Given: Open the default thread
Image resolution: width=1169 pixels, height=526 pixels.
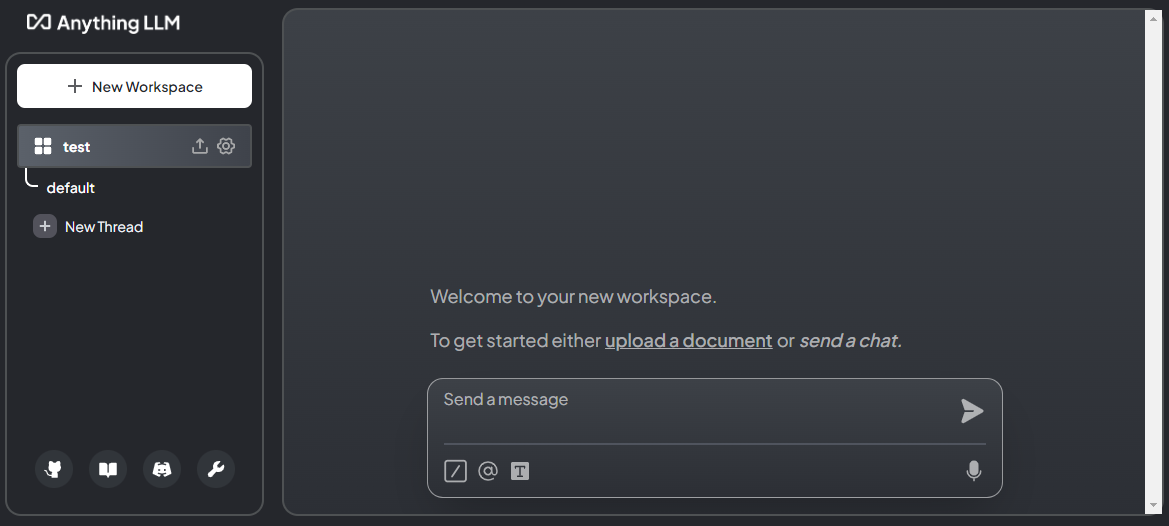Looking at the screenshot, I should [71, 188].
